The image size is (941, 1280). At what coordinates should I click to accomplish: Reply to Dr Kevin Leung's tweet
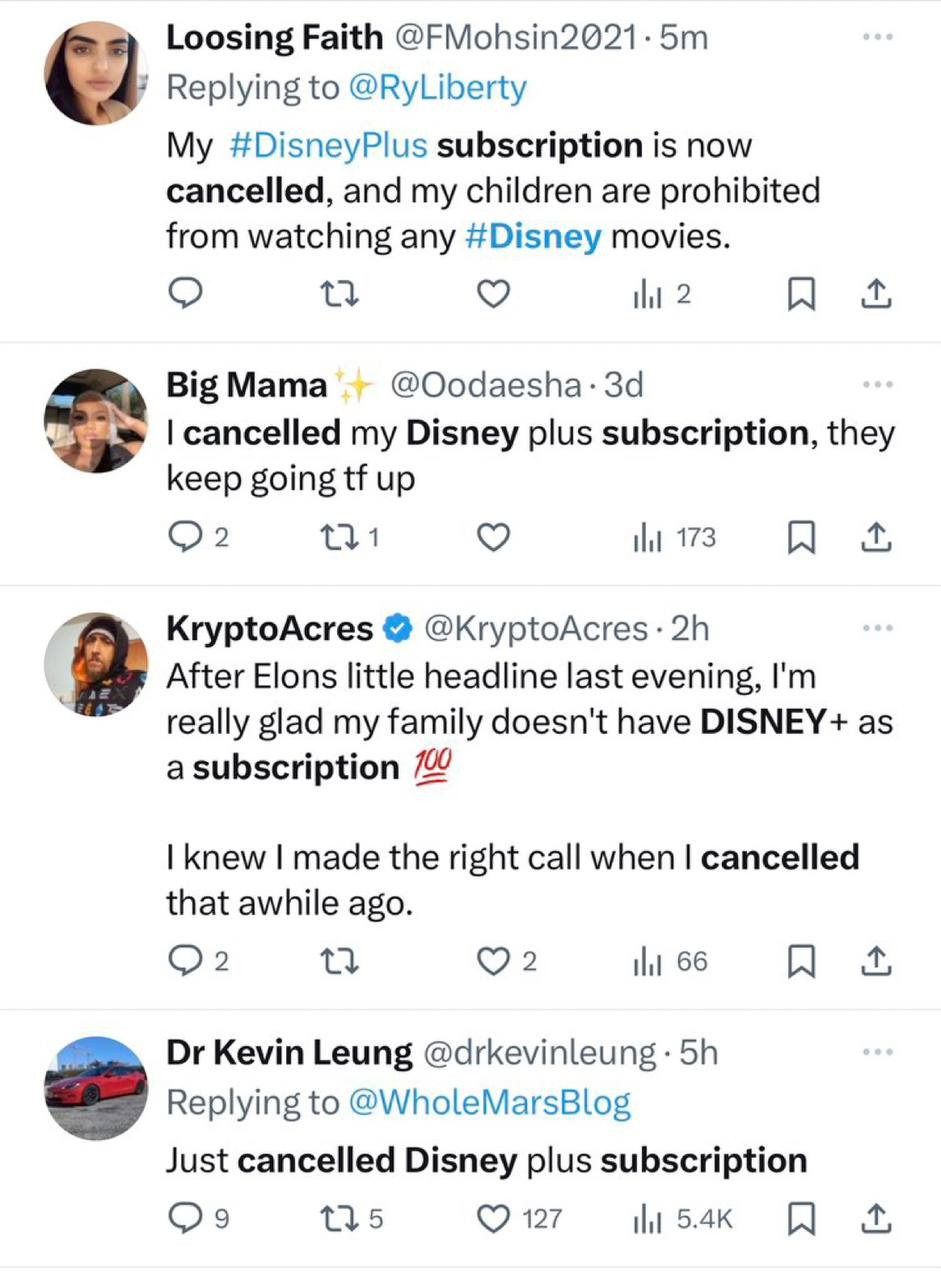coord(185,1219)
